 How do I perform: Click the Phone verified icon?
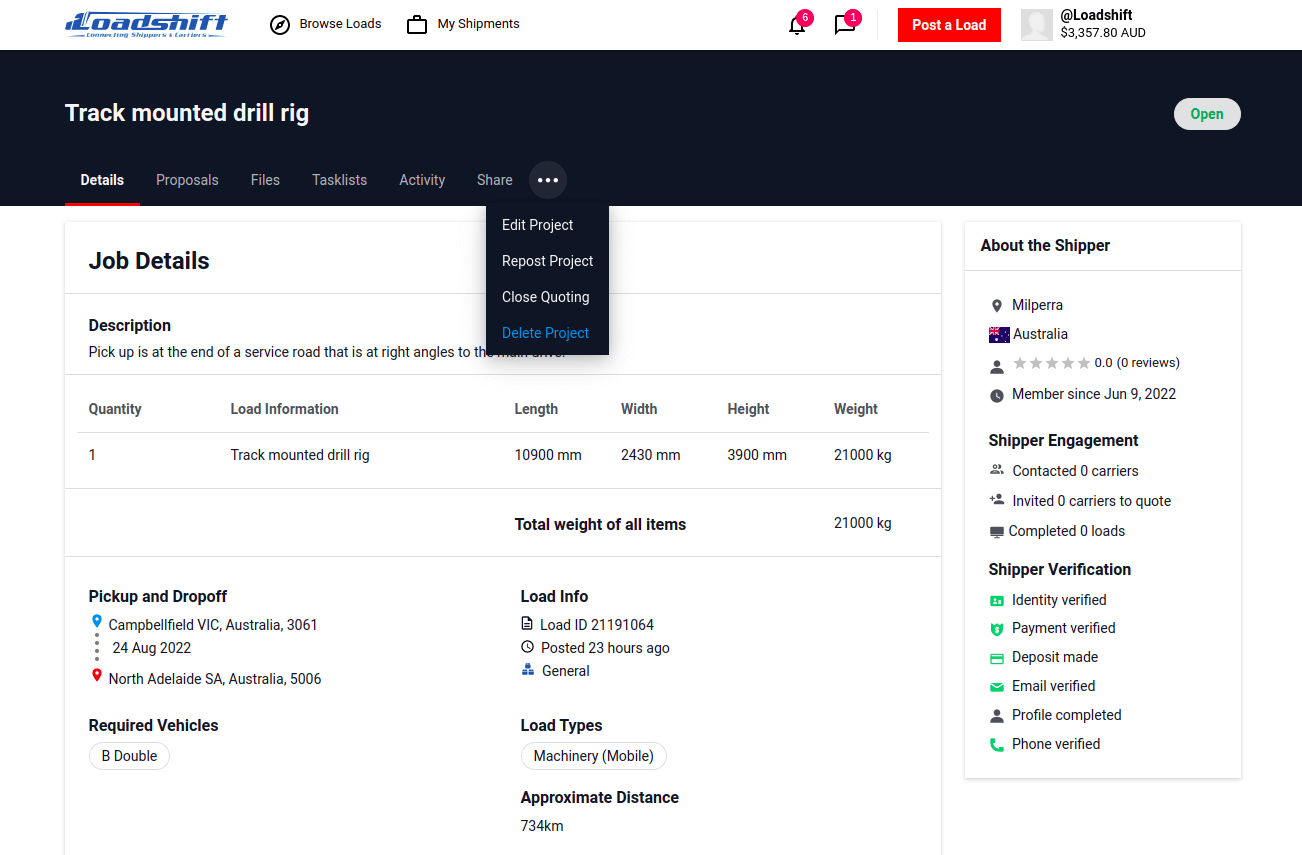[997, 744]
